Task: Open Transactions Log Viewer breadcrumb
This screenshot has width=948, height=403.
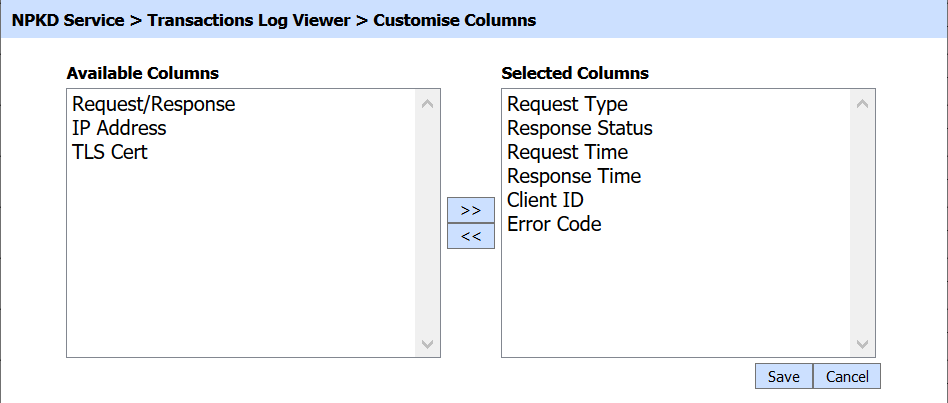Action: click(x=249, y=20)
